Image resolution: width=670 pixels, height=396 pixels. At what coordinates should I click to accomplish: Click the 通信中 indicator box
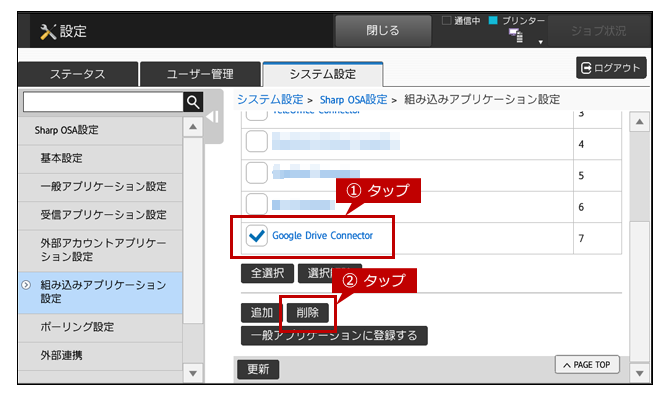coord(447,20)
